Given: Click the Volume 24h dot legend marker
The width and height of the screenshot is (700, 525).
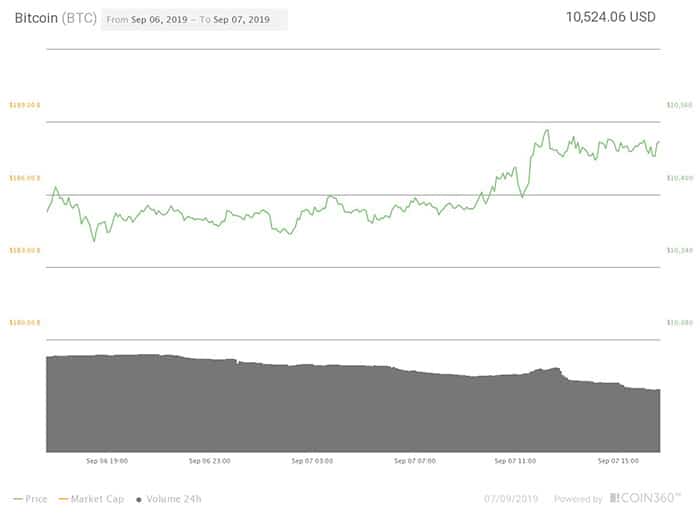Looking at the screenshot, I should click(x=137, y=498).
